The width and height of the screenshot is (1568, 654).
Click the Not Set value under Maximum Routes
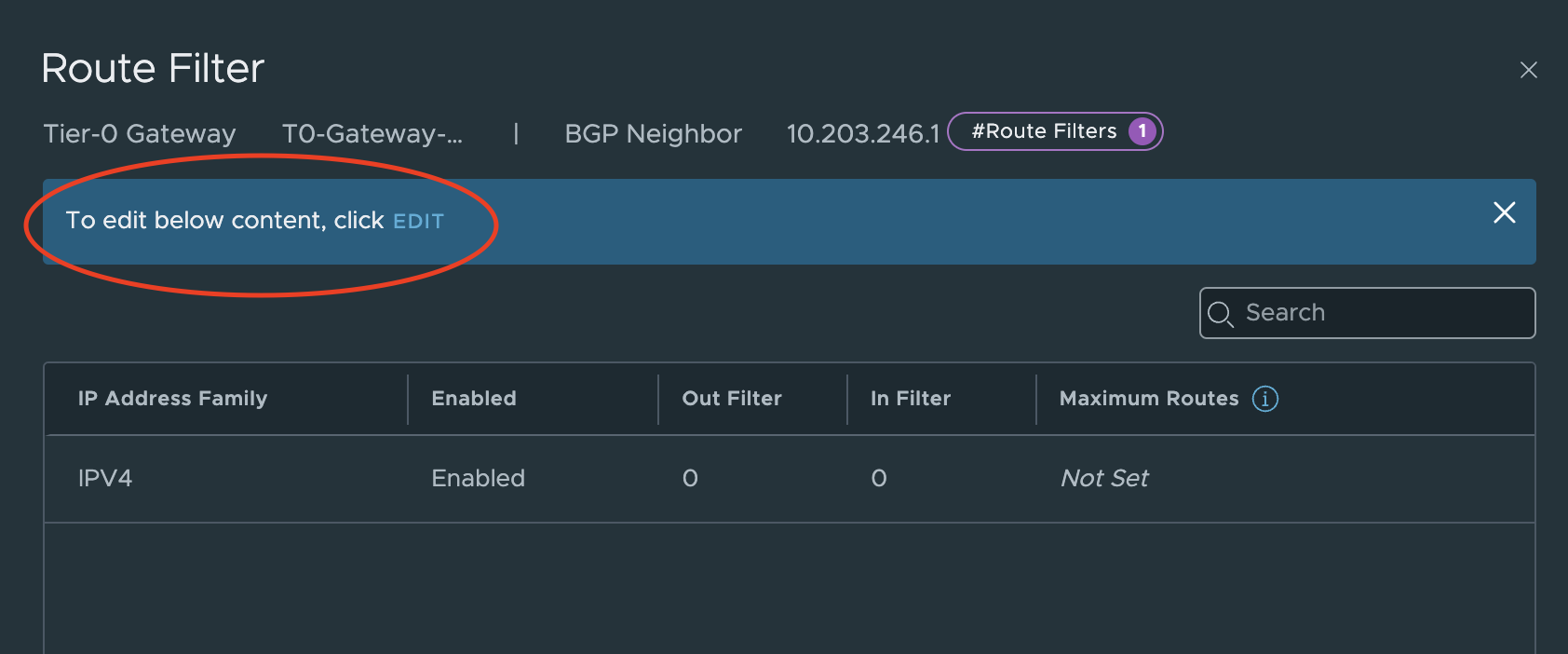click(x=1103, y=478)
